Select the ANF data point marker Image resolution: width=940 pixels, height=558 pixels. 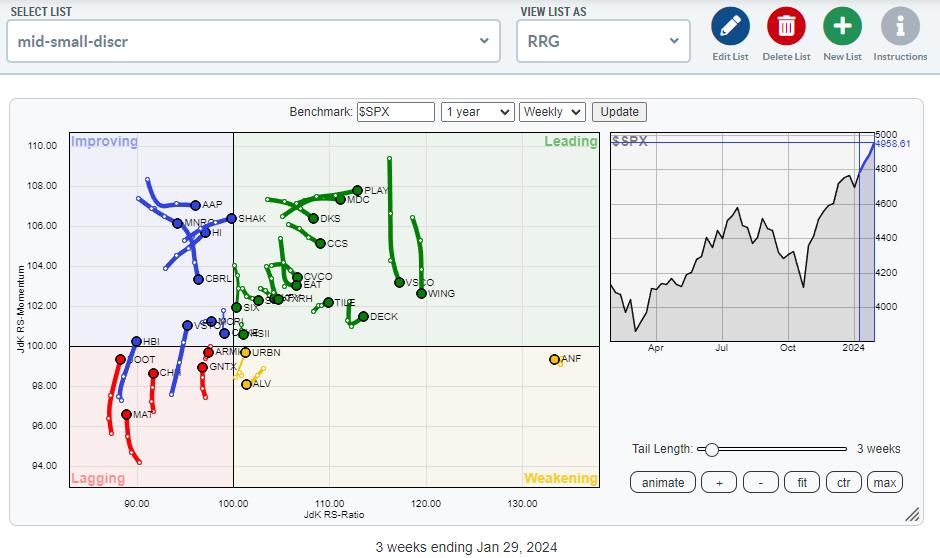click(x=554, y=359)
